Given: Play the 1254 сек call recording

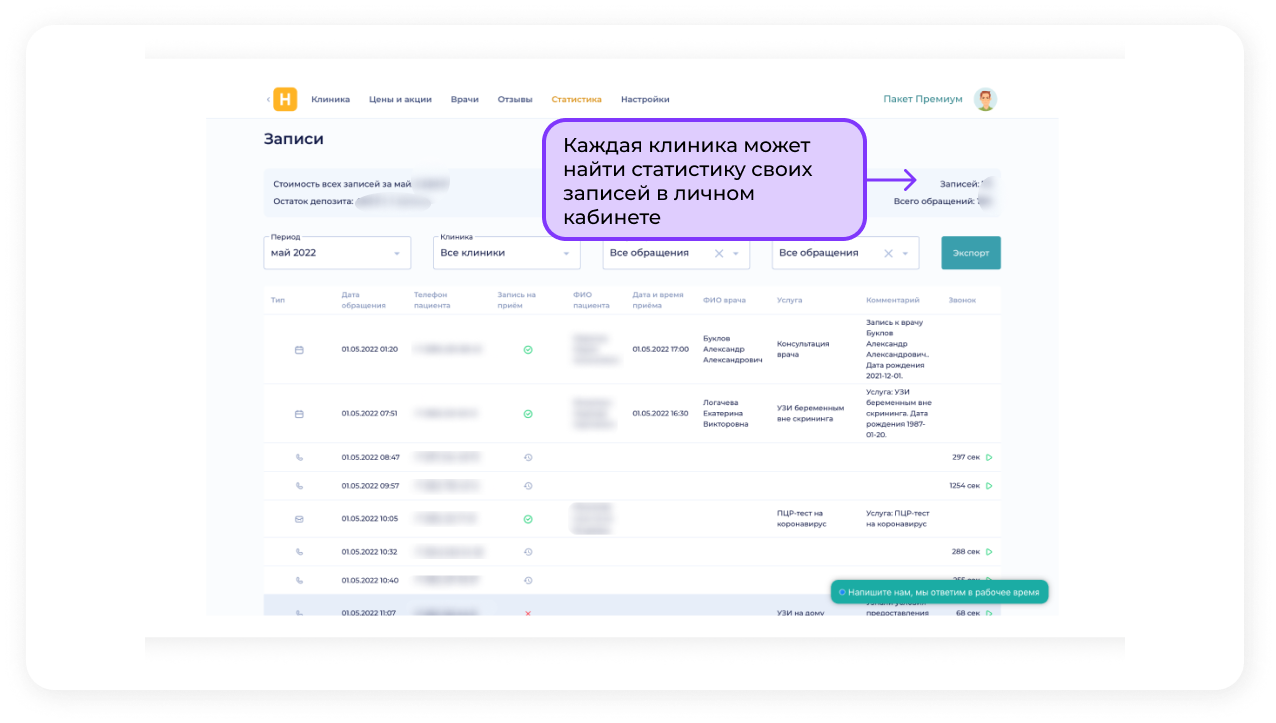Looking at the screenshot, I should click(x=988, y=485).
